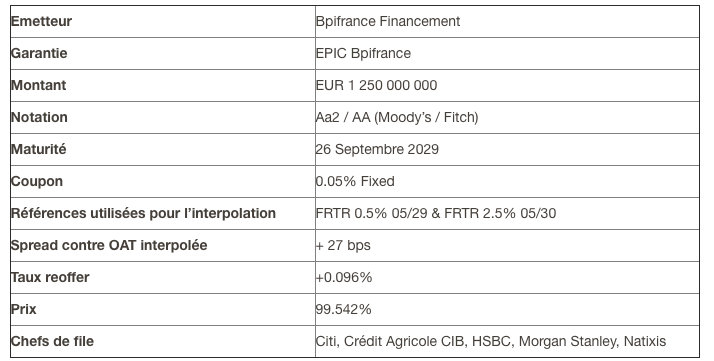Click Spread contre OAT interpolée label
Image resolution: width=714 pixels, height=361 pixels.
(109, 245)
